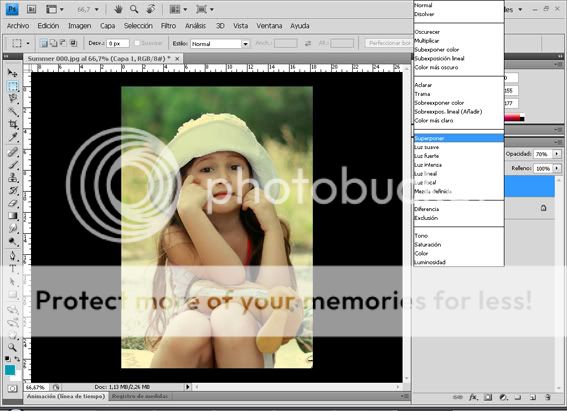Click the Opacidad 70% value field
This screenshot has height=411, width=567.
pos(543,154)
